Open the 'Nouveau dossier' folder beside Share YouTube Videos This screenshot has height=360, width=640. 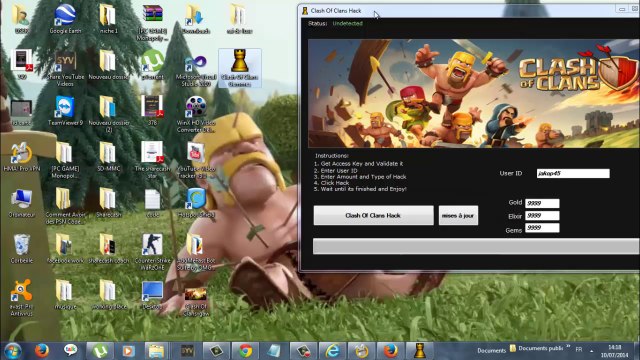[x=108, y=65]
